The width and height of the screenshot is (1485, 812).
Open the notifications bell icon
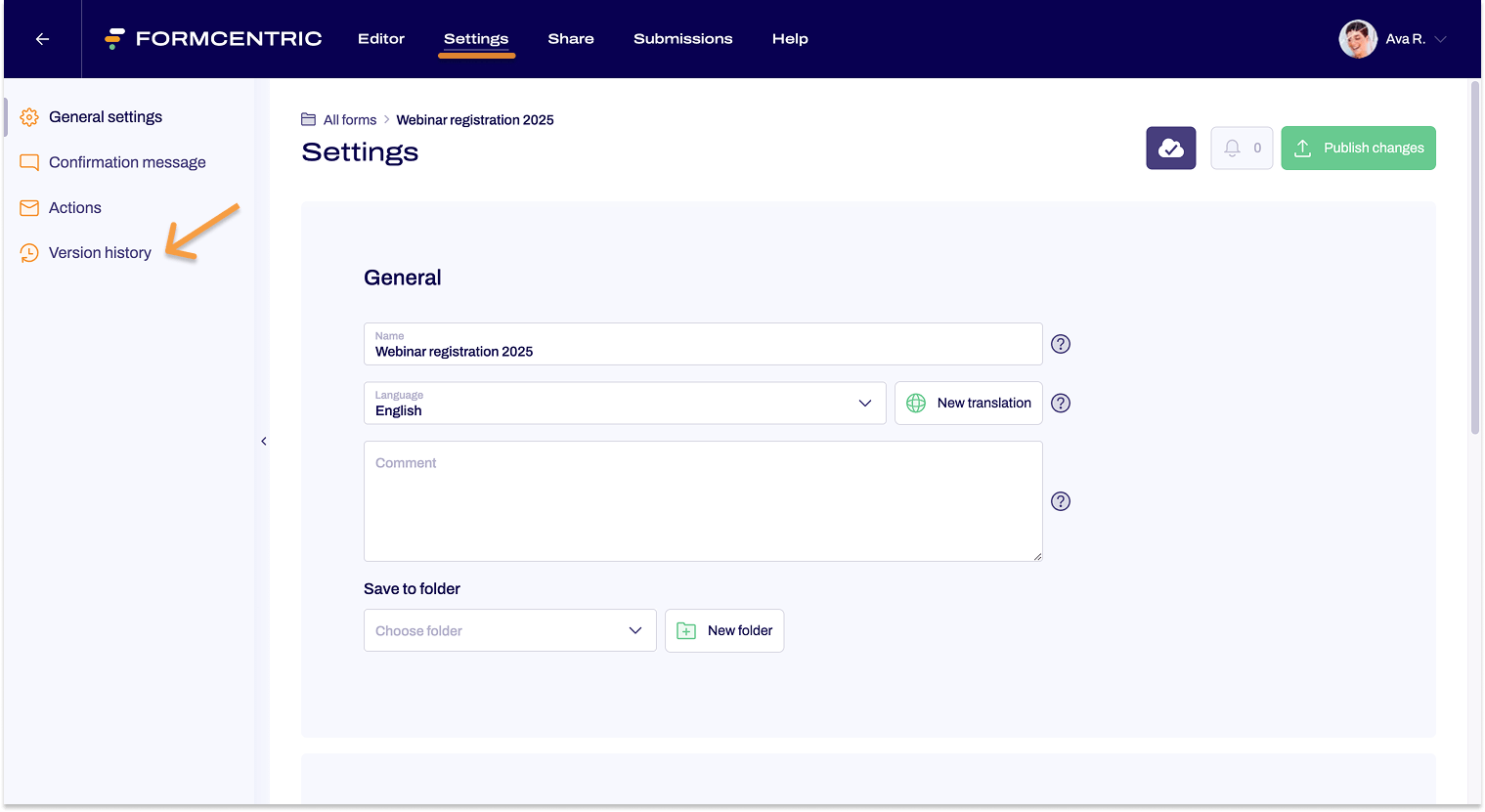(x=1234, y=148)
